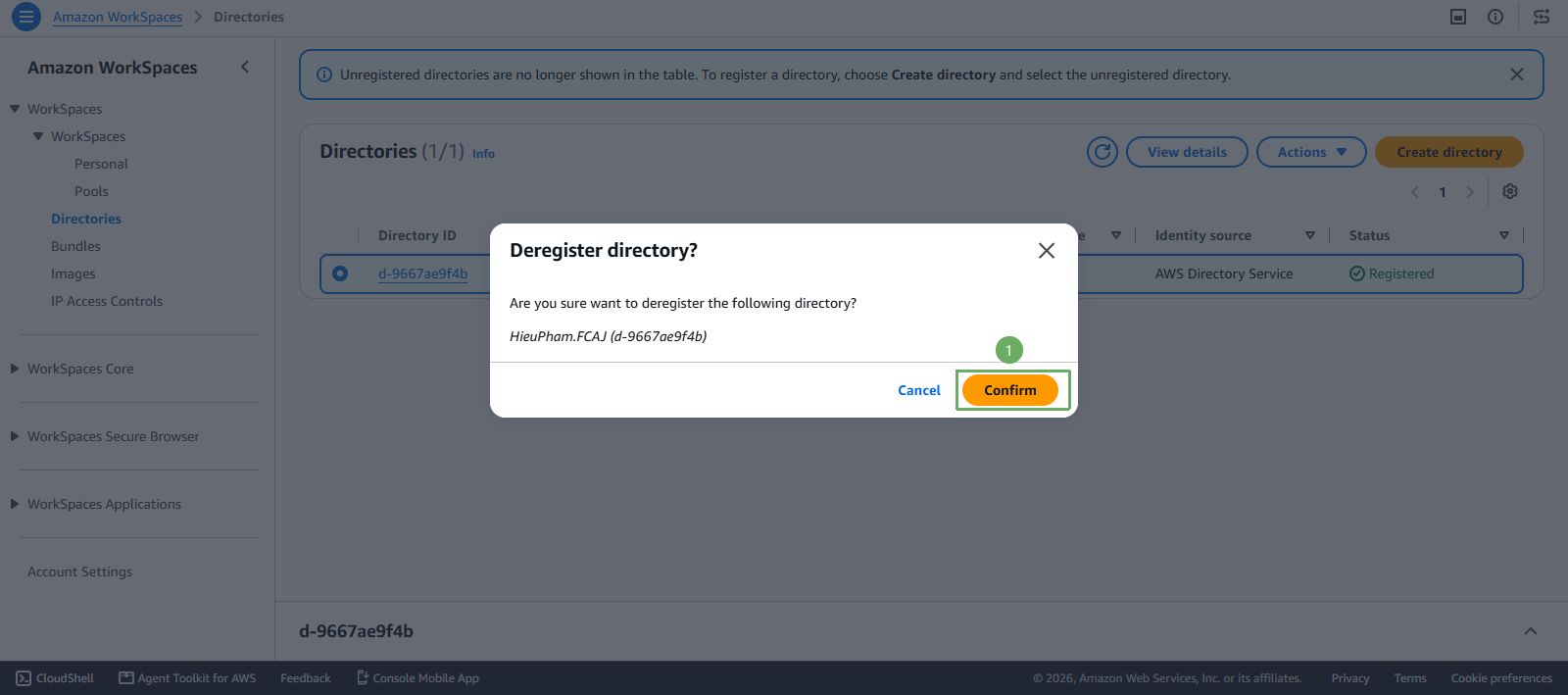
Task: Go to next page of directories
Action: click(1470, 192)
